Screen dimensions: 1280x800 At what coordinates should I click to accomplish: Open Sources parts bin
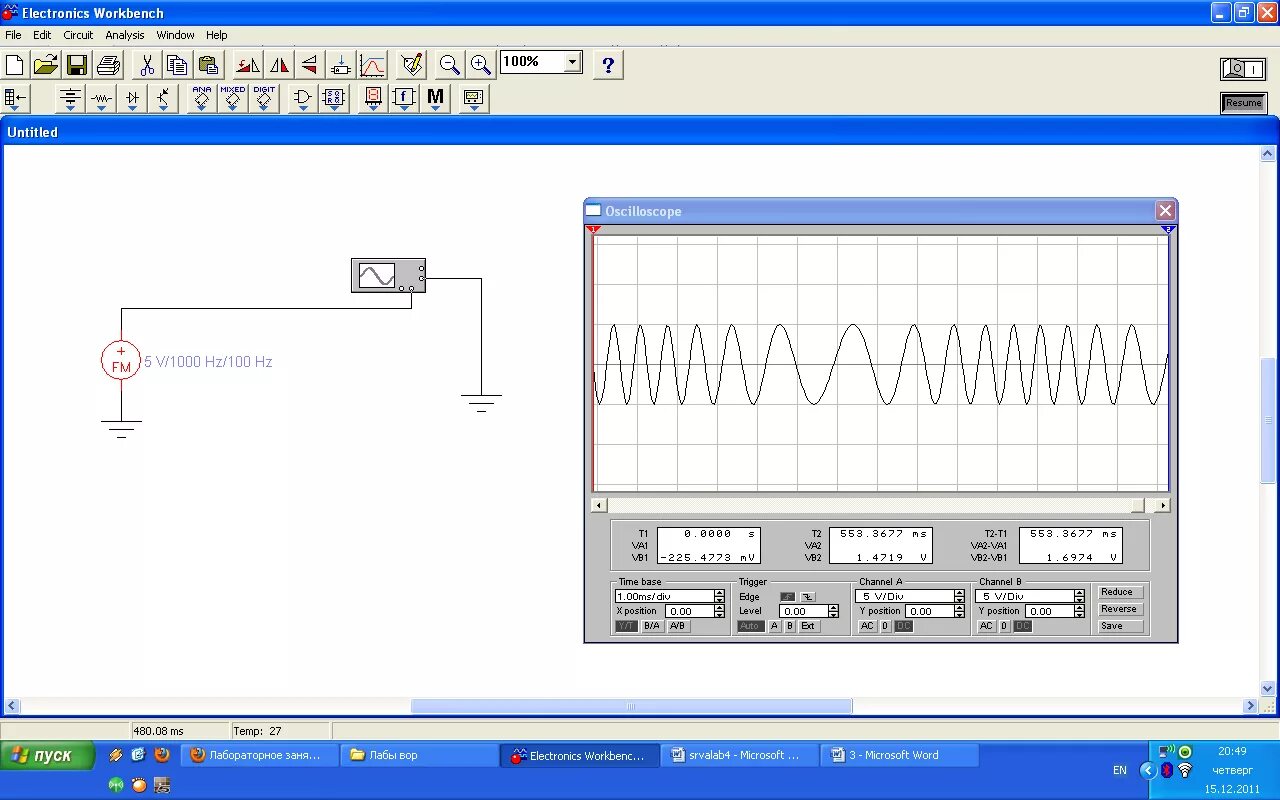coord(70,98)
